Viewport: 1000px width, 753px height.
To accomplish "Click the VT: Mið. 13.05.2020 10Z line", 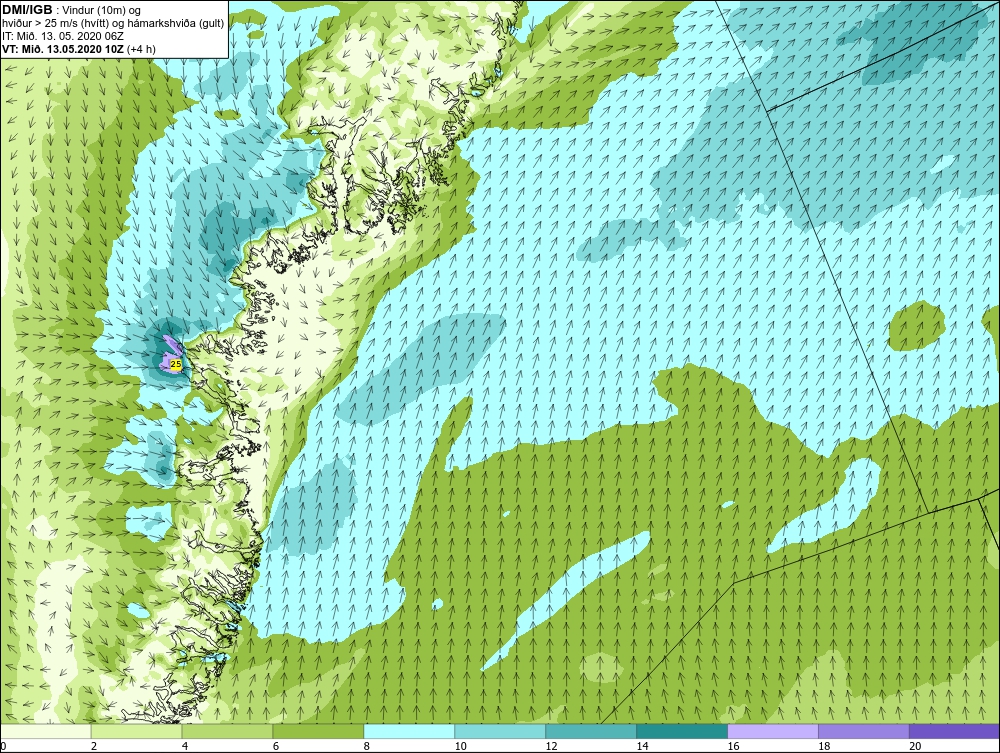I will click(x=78, y=48).
